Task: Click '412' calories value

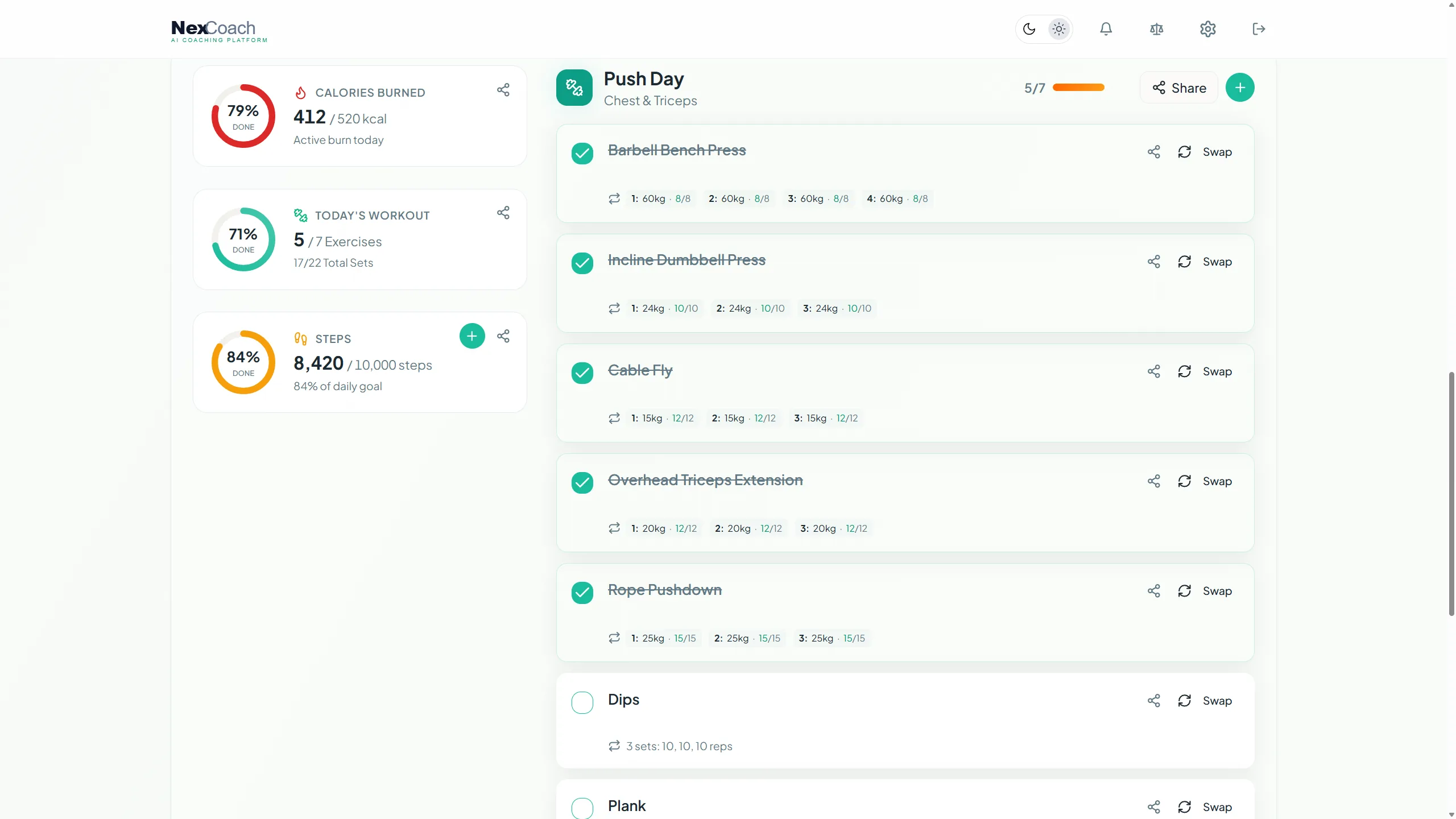Action: 309,117
